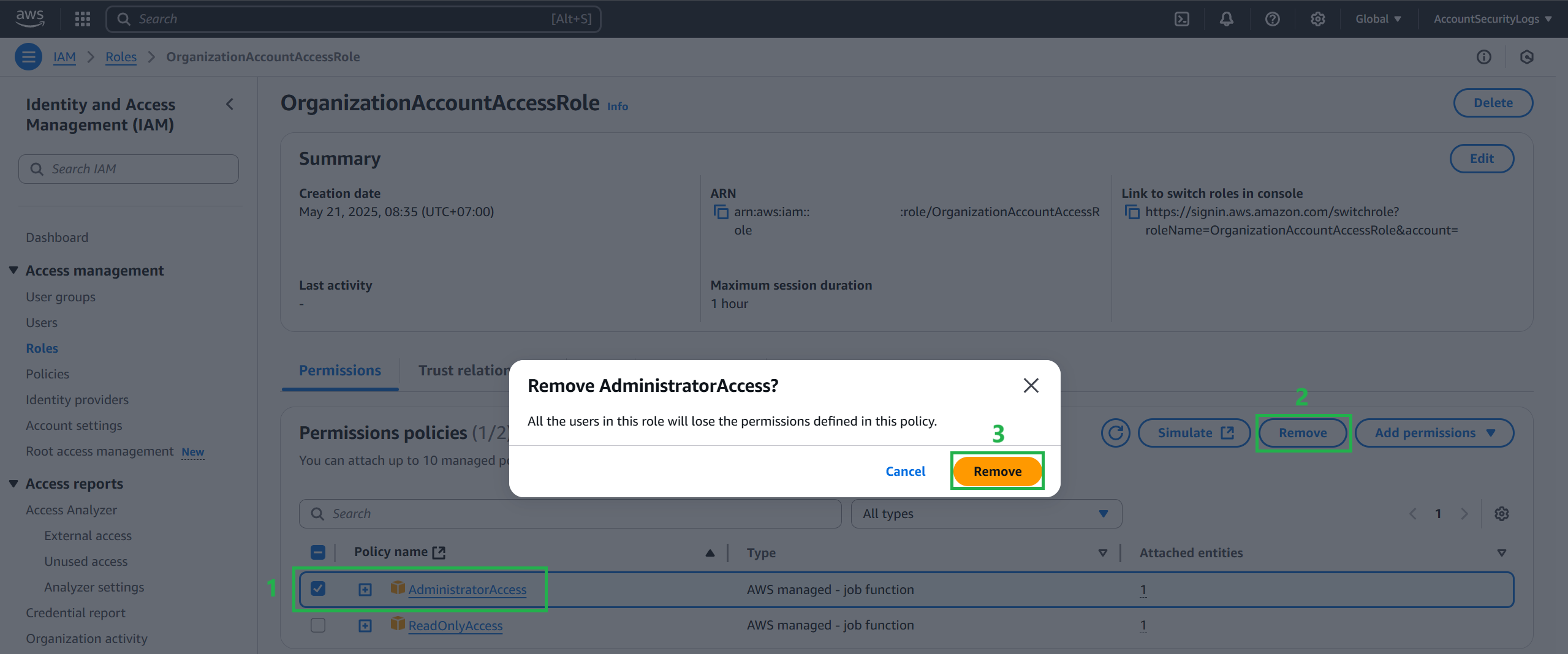Open the AWS services grid menu
Screen dimensions: 1568x654
coord(82,19)
